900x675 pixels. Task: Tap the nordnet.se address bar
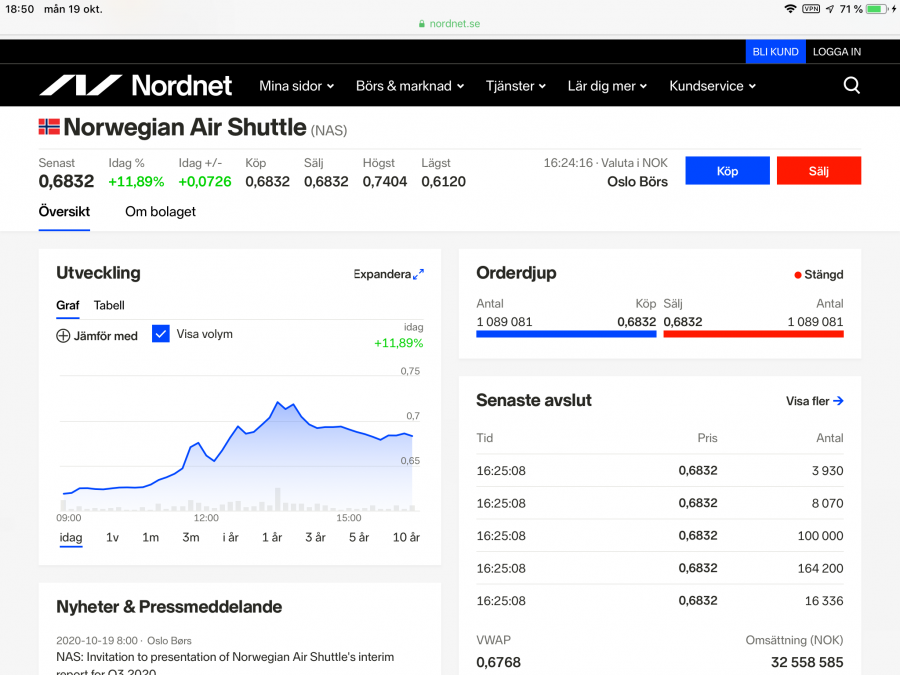click(x=449, y=23)
